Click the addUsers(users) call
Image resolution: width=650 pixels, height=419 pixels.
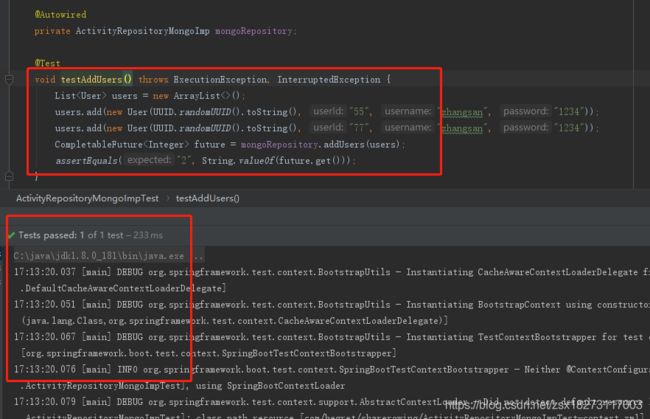361,144
